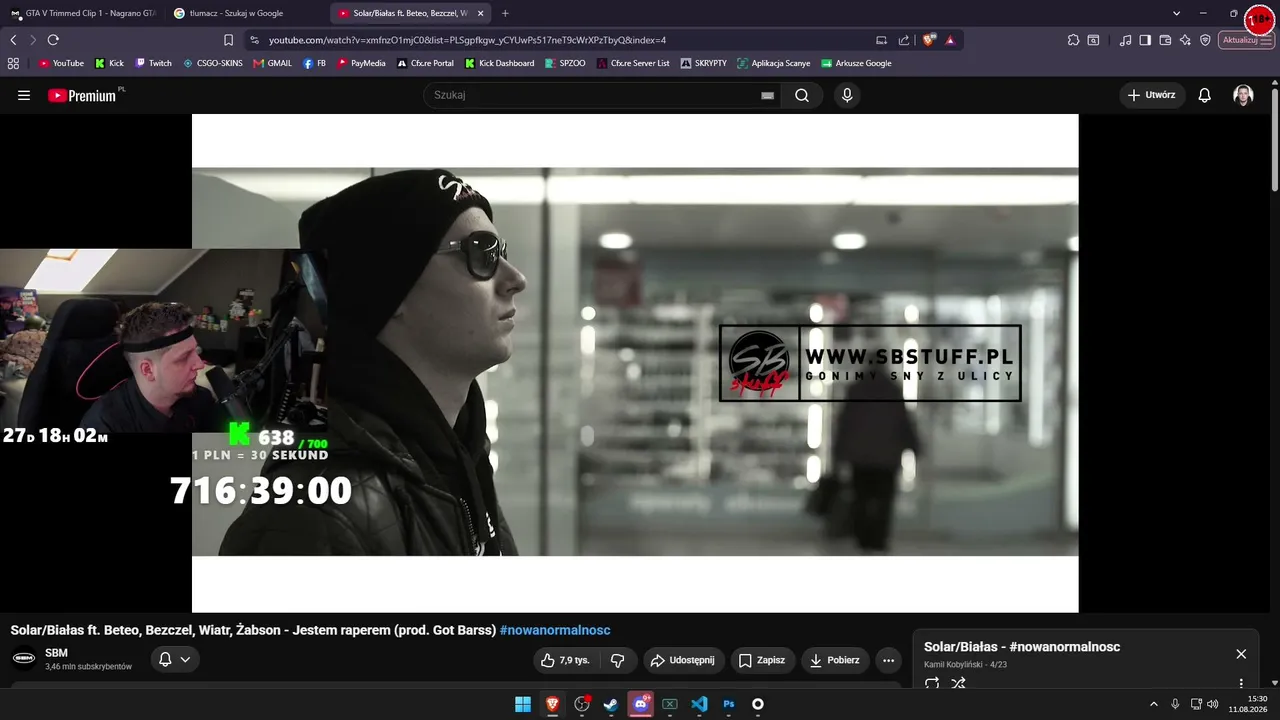The image size is (1280, 720).
Task: Open the browser extensions puzzle icon
Action: click(x=1073, y=40)
